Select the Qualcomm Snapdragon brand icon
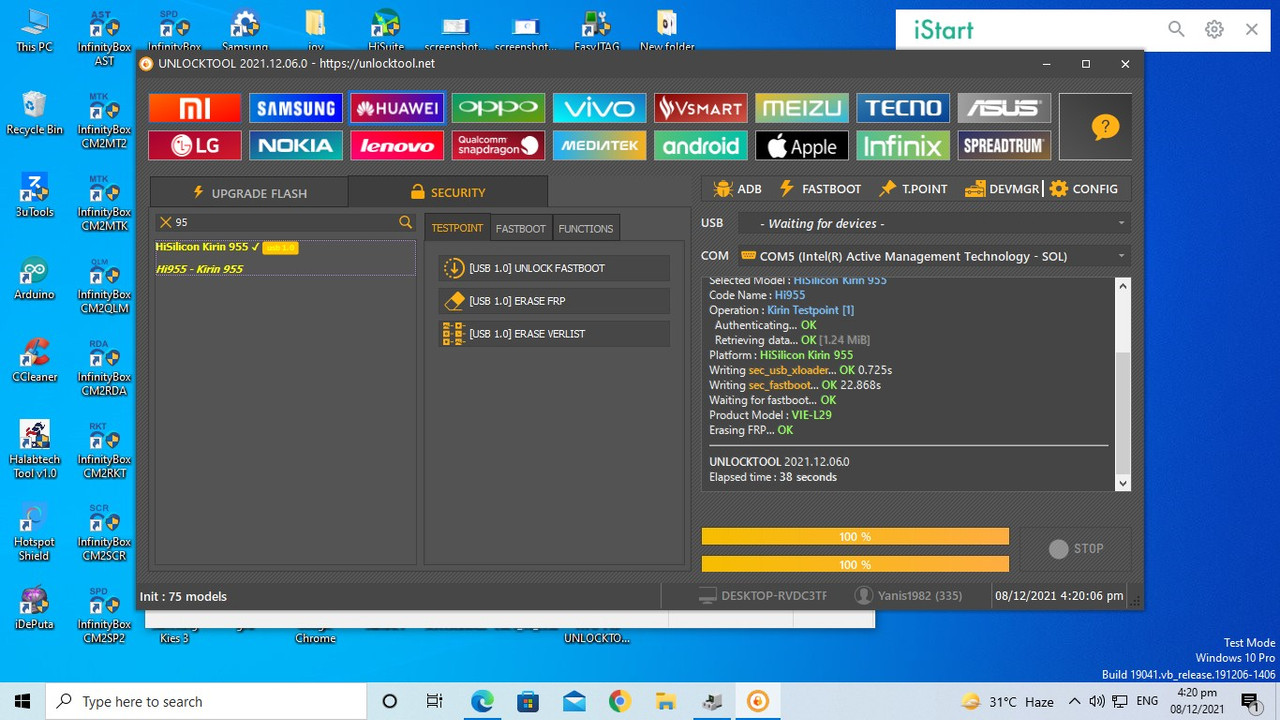 tap(498, 145)
